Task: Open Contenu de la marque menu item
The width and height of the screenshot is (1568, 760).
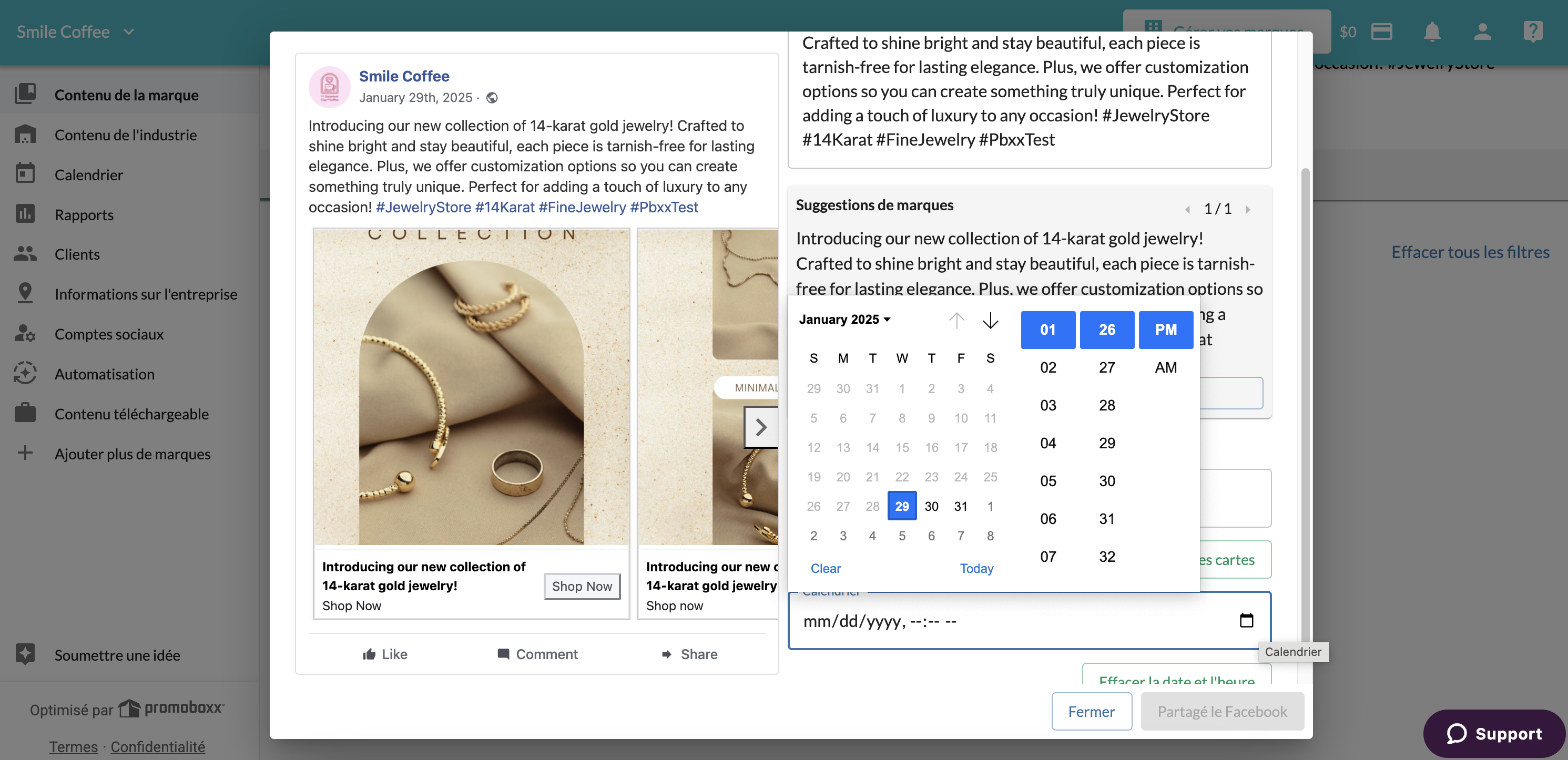Action: tap(130, 94)
